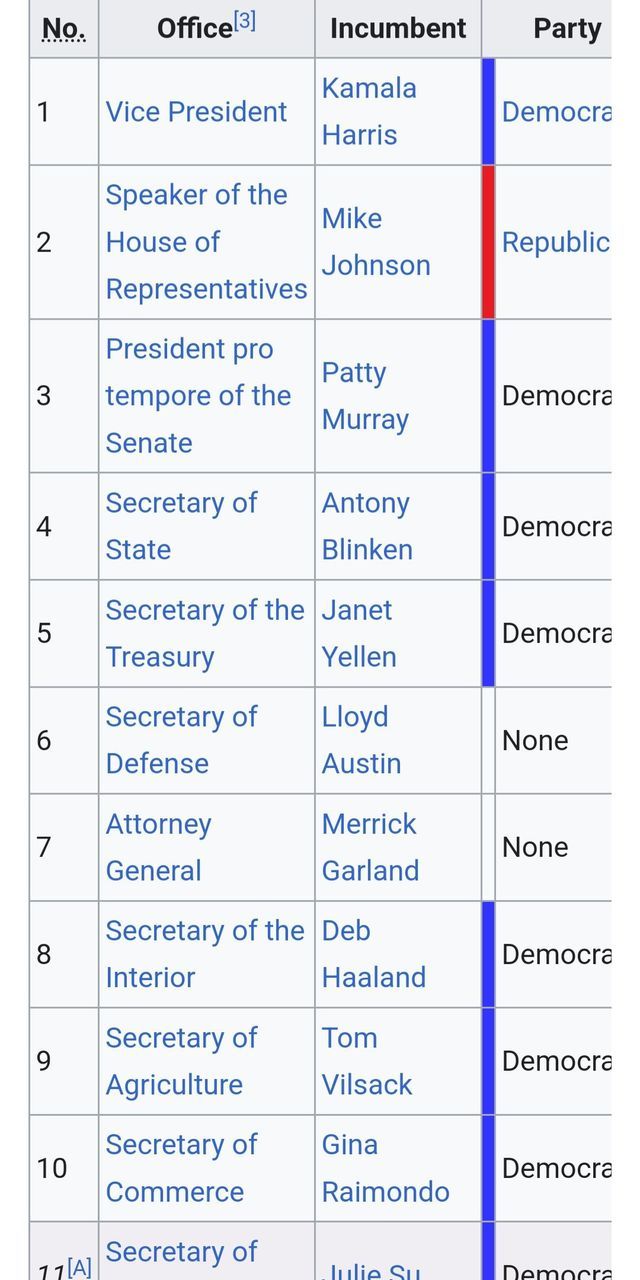Open the Vice President office link

(196, 112)
